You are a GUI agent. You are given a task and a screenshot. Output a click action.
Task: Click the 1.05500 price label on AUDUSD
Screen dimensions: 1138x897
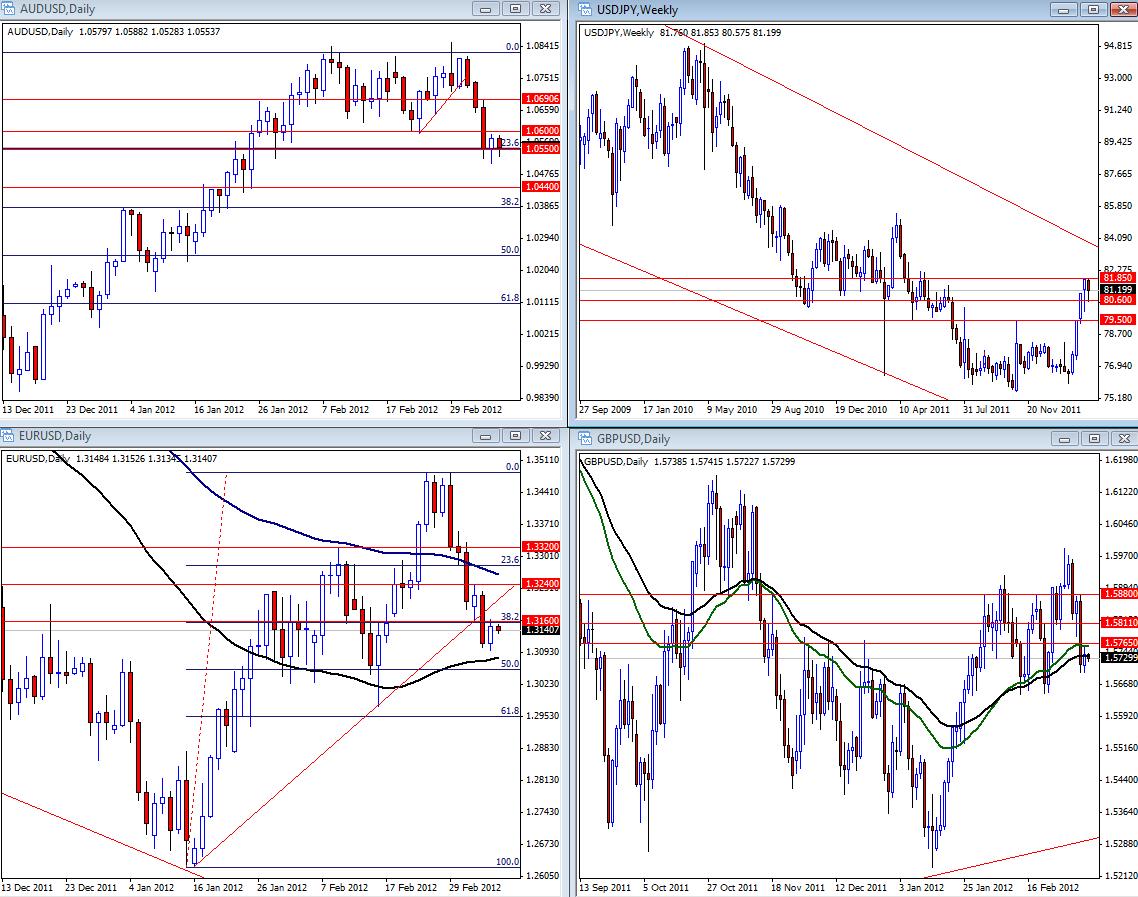pos(541,148)
